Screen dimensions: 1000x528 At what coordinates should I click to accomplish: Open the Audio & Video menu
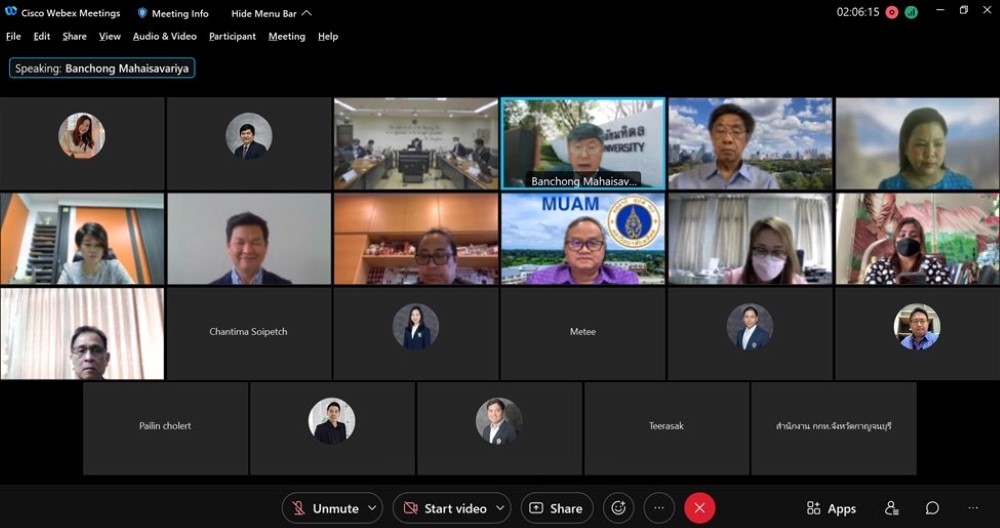(x=164, y=36)
